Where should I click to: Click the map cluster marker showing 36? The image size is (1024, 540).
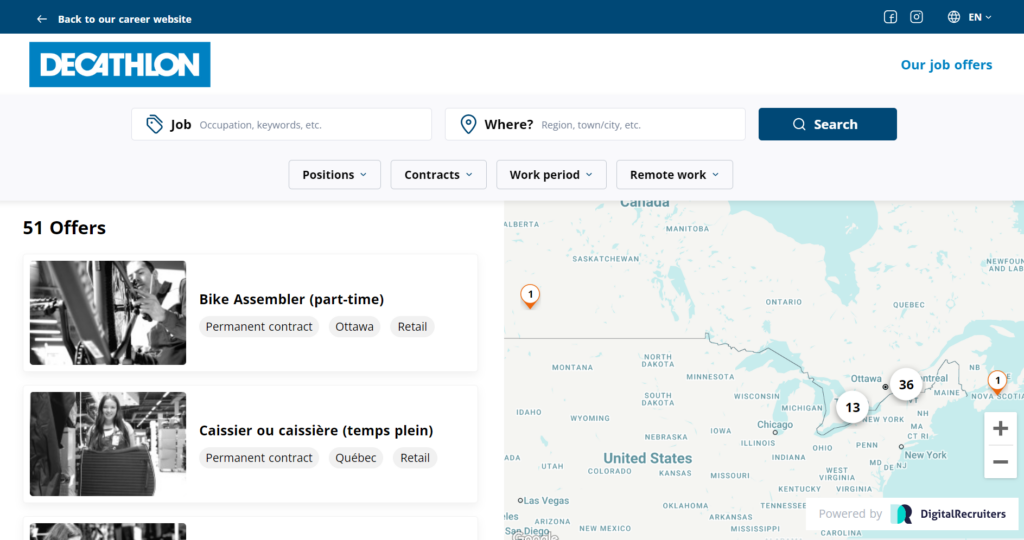coord(906,385)
